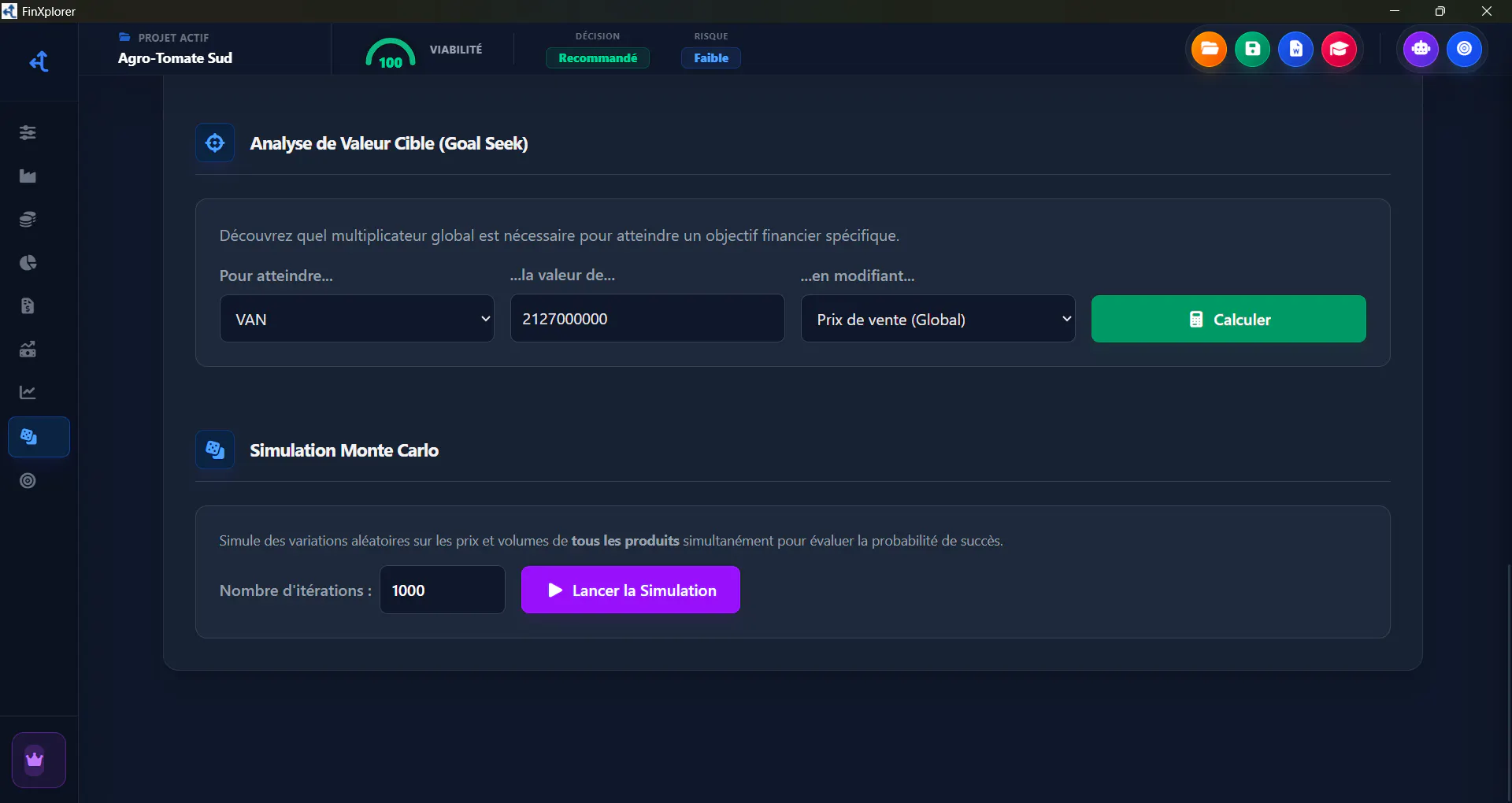Click the green save floppy disk button
The width and height of the screenshot is (1512, 803).
(1252, 49)
